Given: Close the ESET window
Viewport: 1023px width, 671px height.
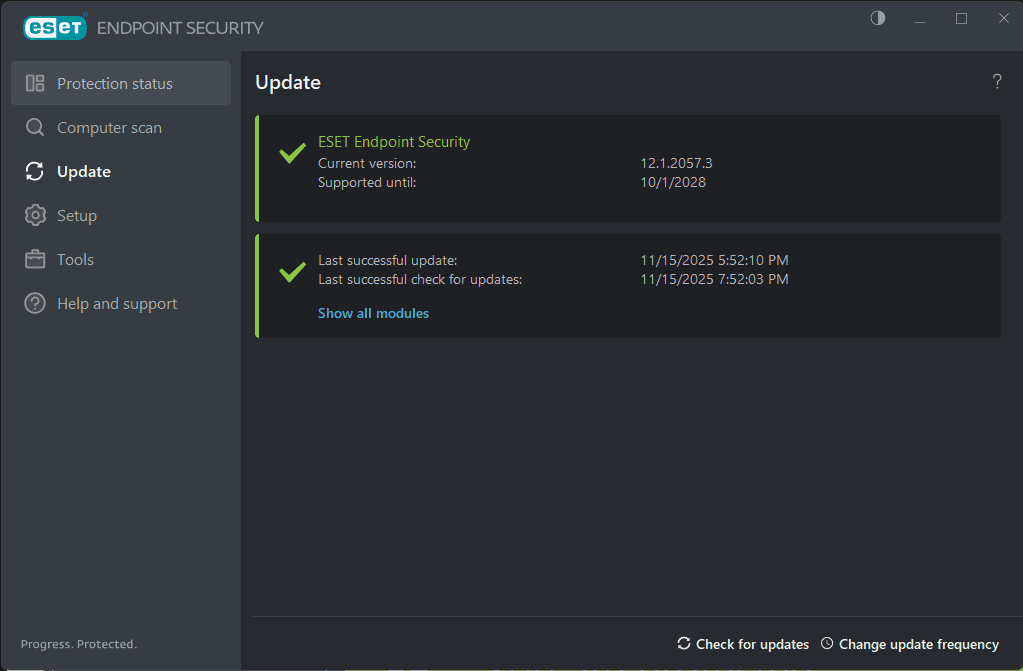Looking at the screenshot, I should tap(1003, 19).
